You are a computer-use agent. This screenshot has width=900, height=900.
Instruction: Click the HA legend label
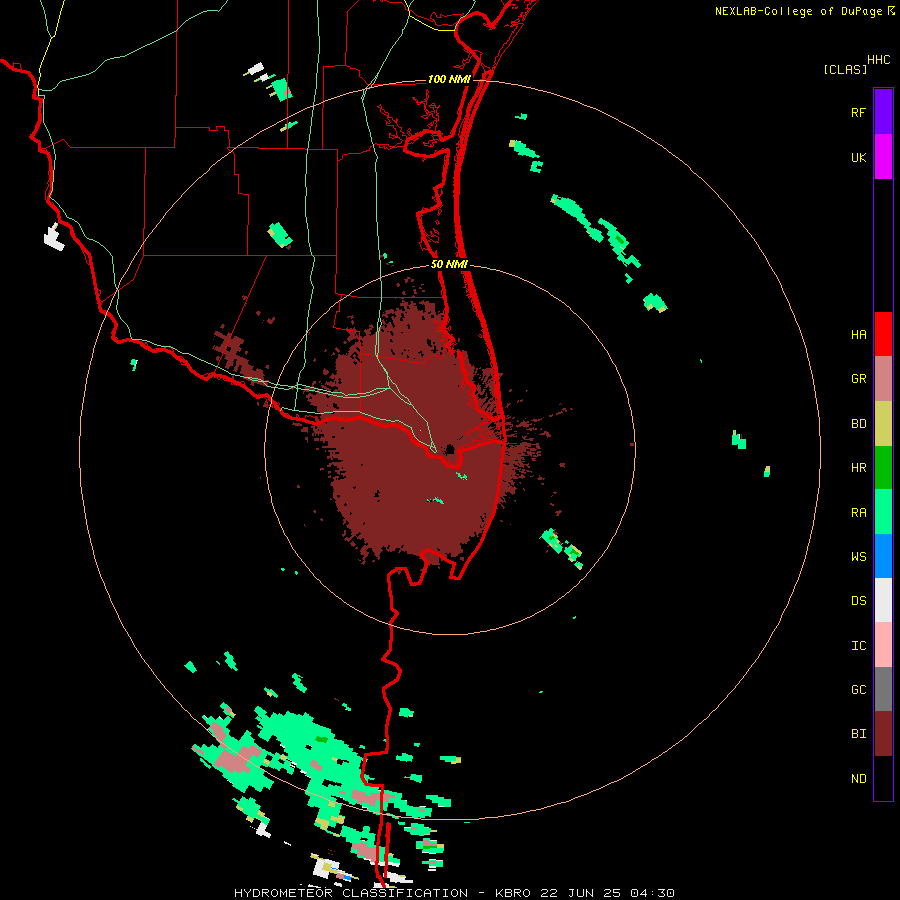point(858,334)
